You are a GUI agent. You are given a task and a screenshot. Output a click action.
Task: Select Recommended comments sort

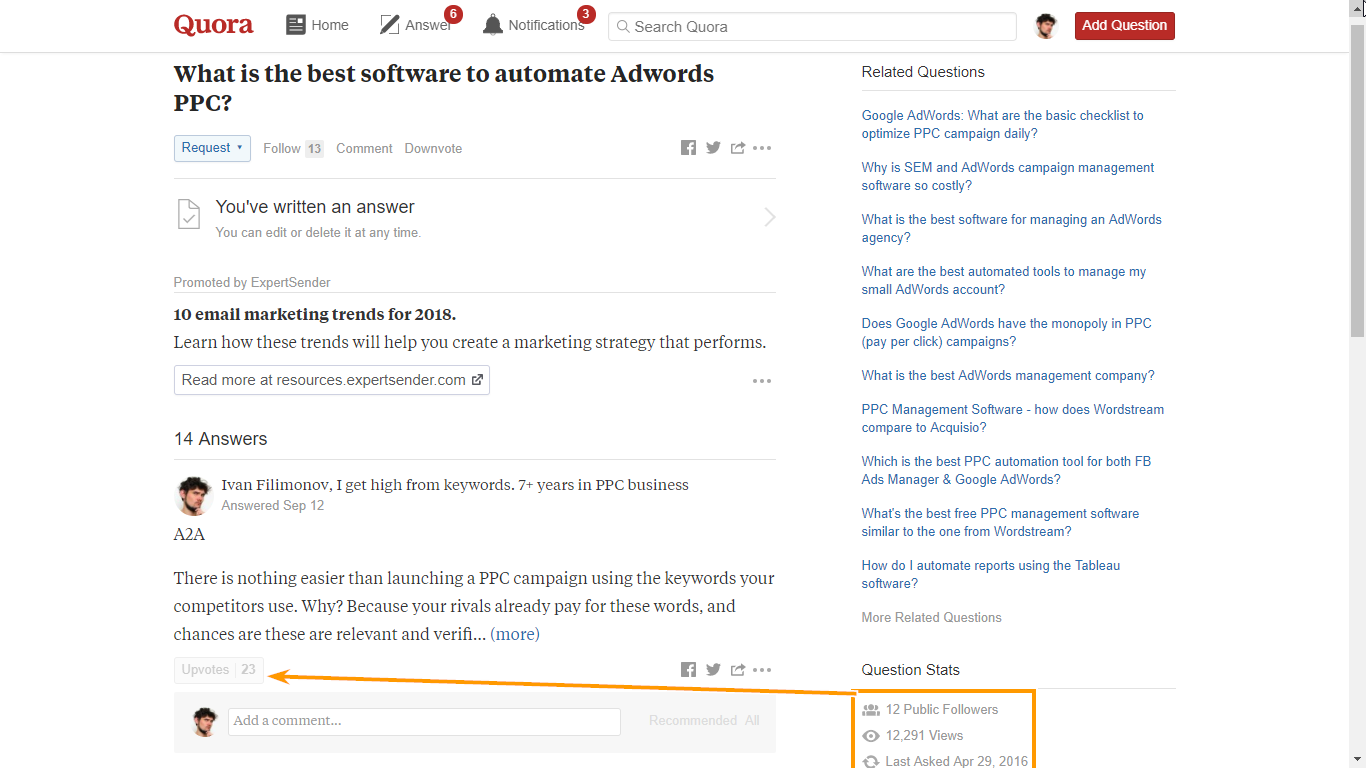(x=693, y=720)
